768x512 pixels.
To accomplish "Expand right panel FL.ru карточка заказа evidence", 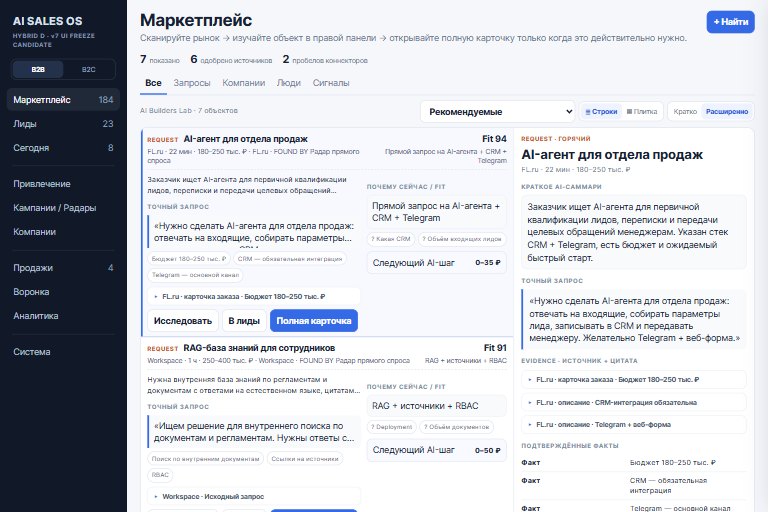I will coord(634,379).
